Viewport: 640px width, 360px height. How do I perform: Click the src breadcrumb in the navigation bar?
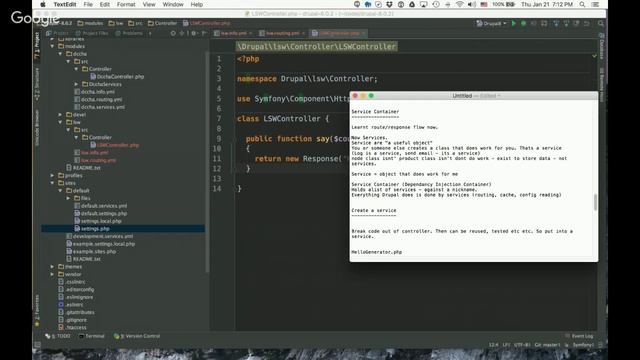click(x=136, y=23)
